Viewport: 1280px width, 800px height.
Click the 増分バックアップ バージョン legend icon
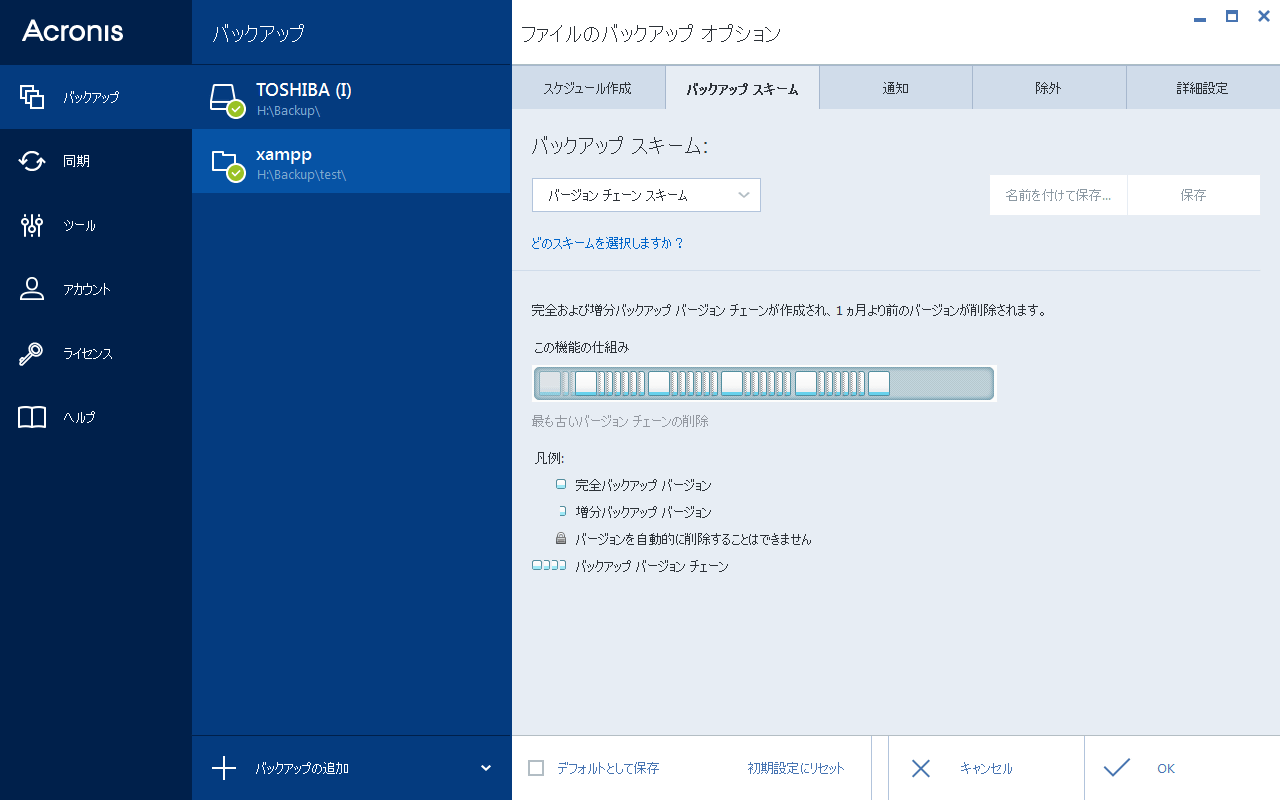pos(562,511)
